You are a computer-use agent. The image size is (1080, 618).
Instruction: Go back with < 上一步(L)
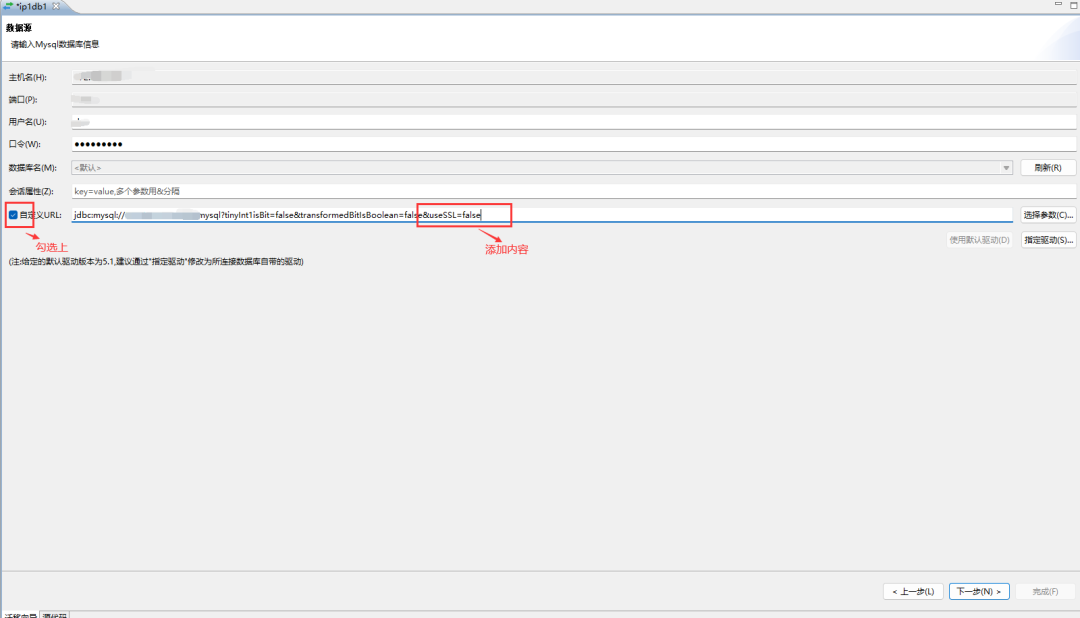coord(913,591)
